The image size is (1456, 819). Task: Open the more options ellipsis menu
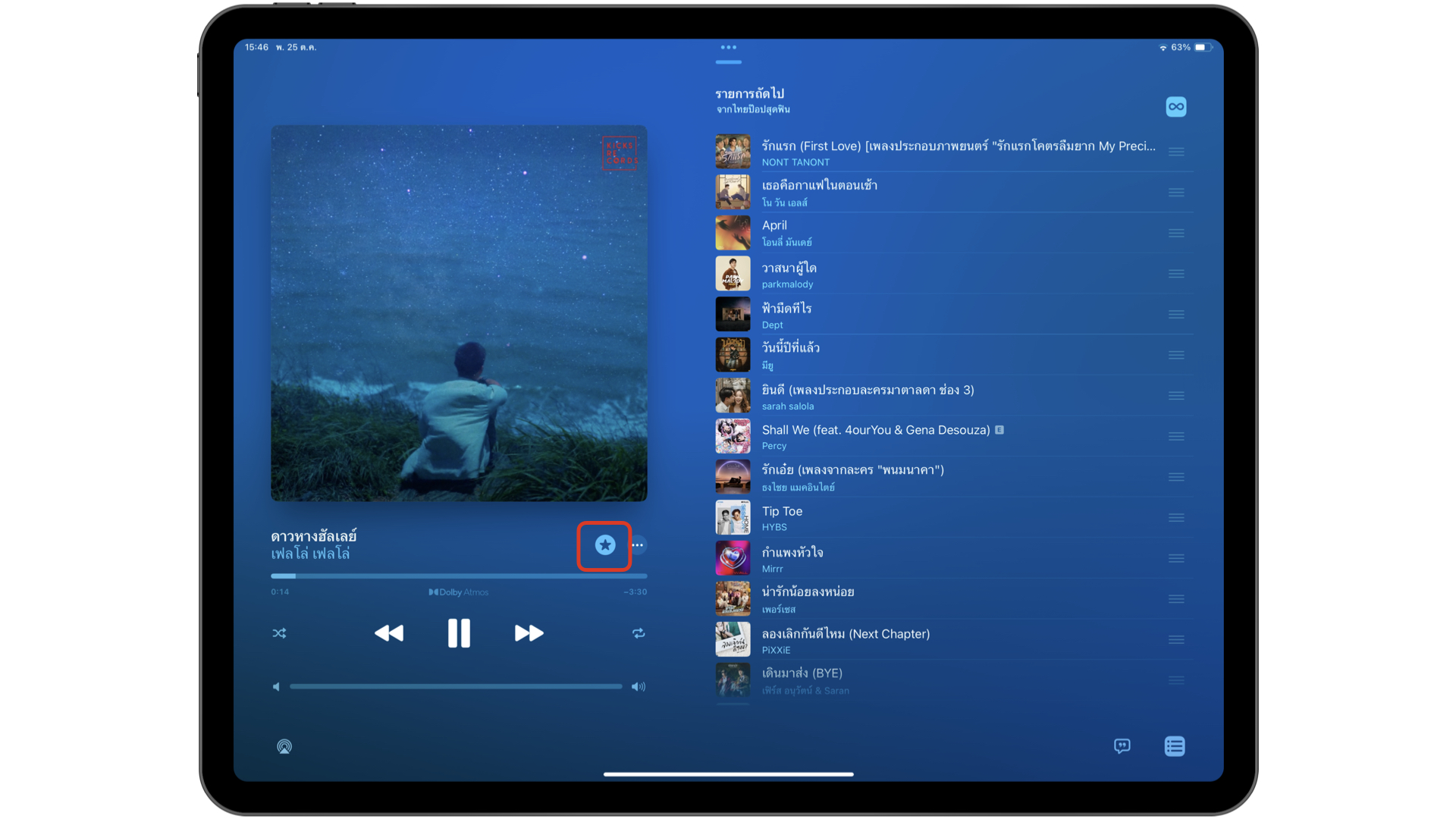pyautogui.click(x=638, y=545)
